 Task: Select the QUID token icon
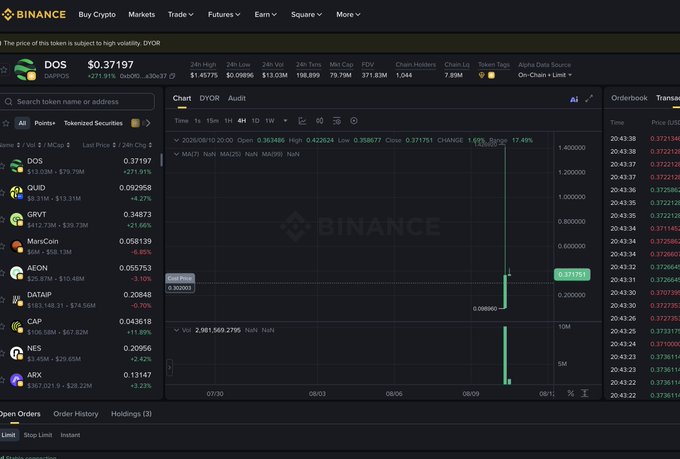[16, 193]
